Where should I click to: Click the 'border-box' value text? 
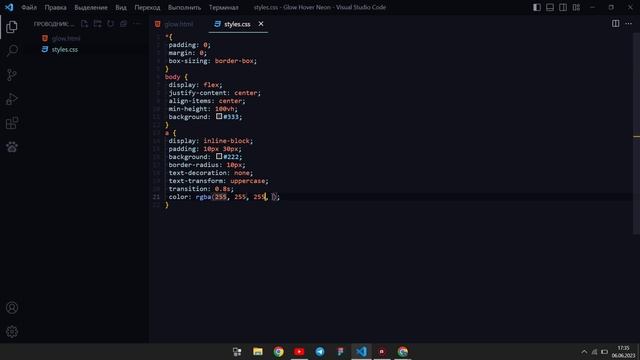pyautogui.click(x=234, y=61)
